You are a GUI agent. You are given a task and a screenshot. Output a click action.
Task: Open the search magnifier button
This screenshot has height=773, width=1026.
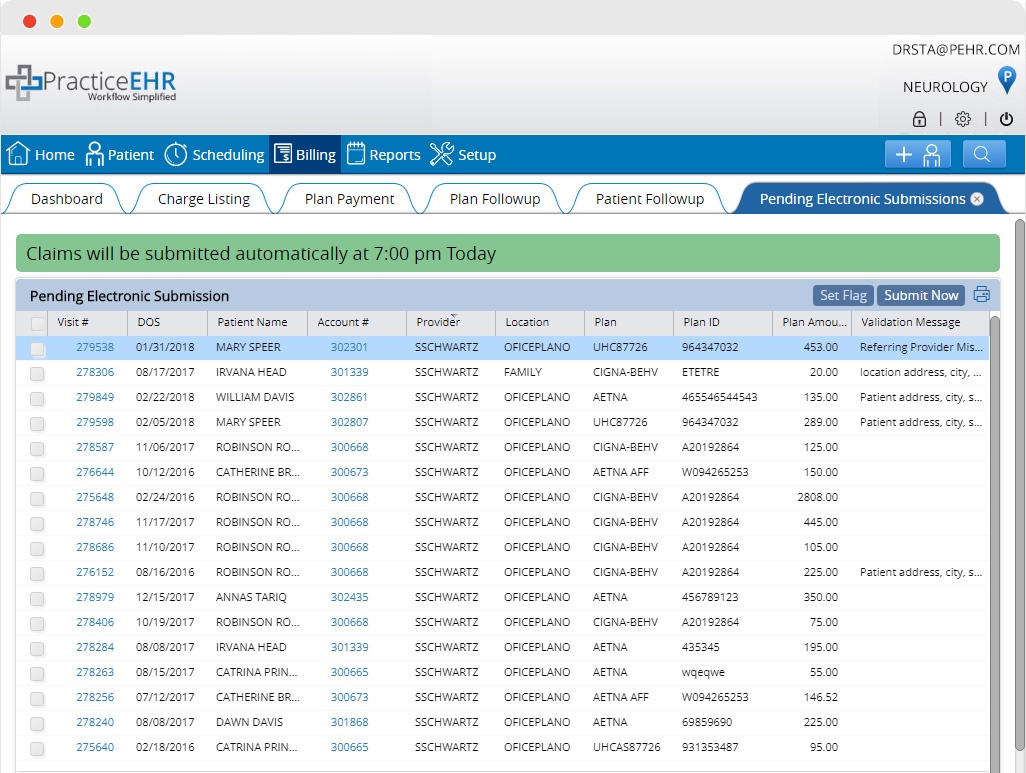coord(983,155)
